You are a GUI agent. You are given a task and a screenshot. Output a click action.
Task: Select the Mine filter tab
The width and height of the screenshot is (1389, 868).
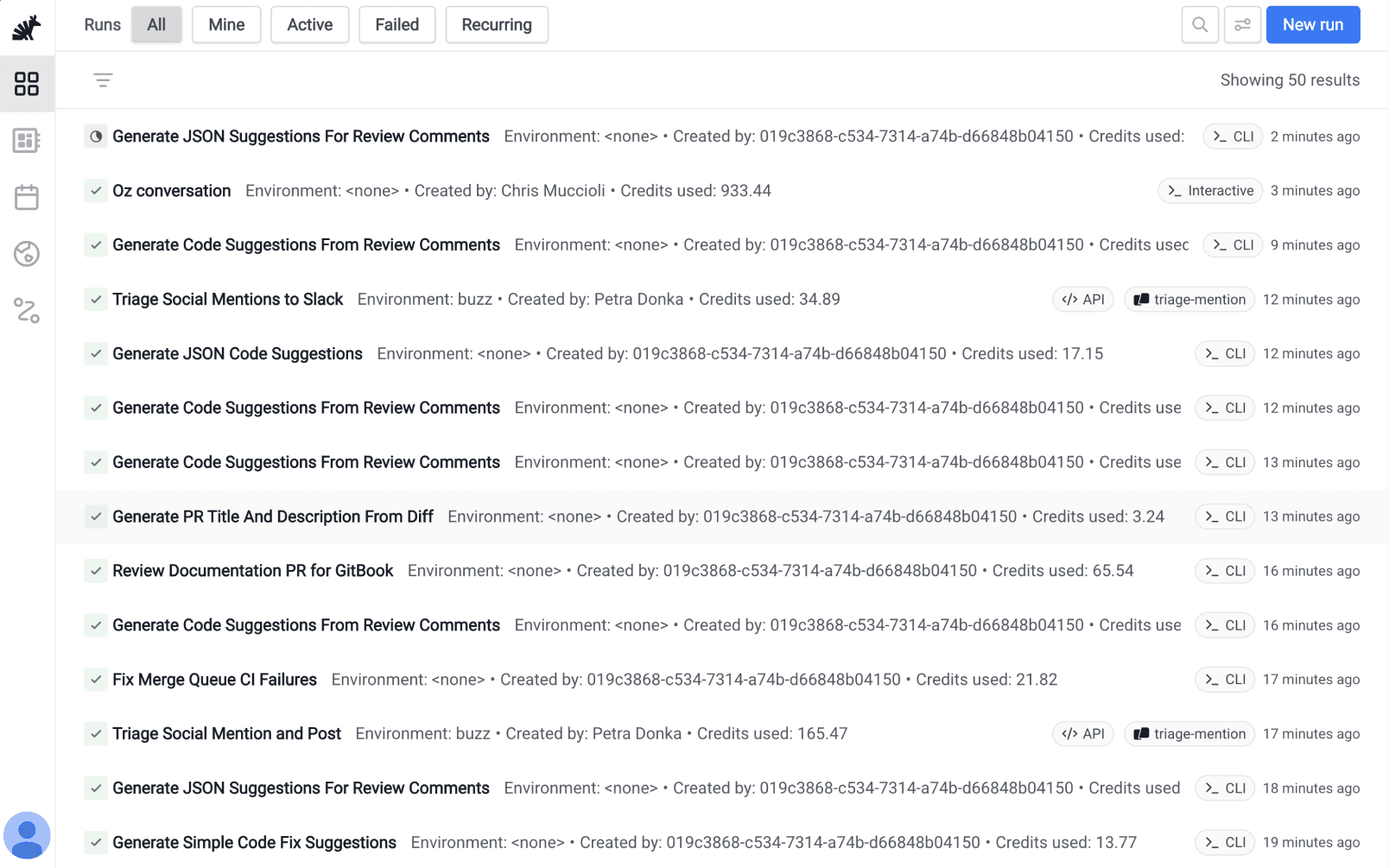click(226, 25)
